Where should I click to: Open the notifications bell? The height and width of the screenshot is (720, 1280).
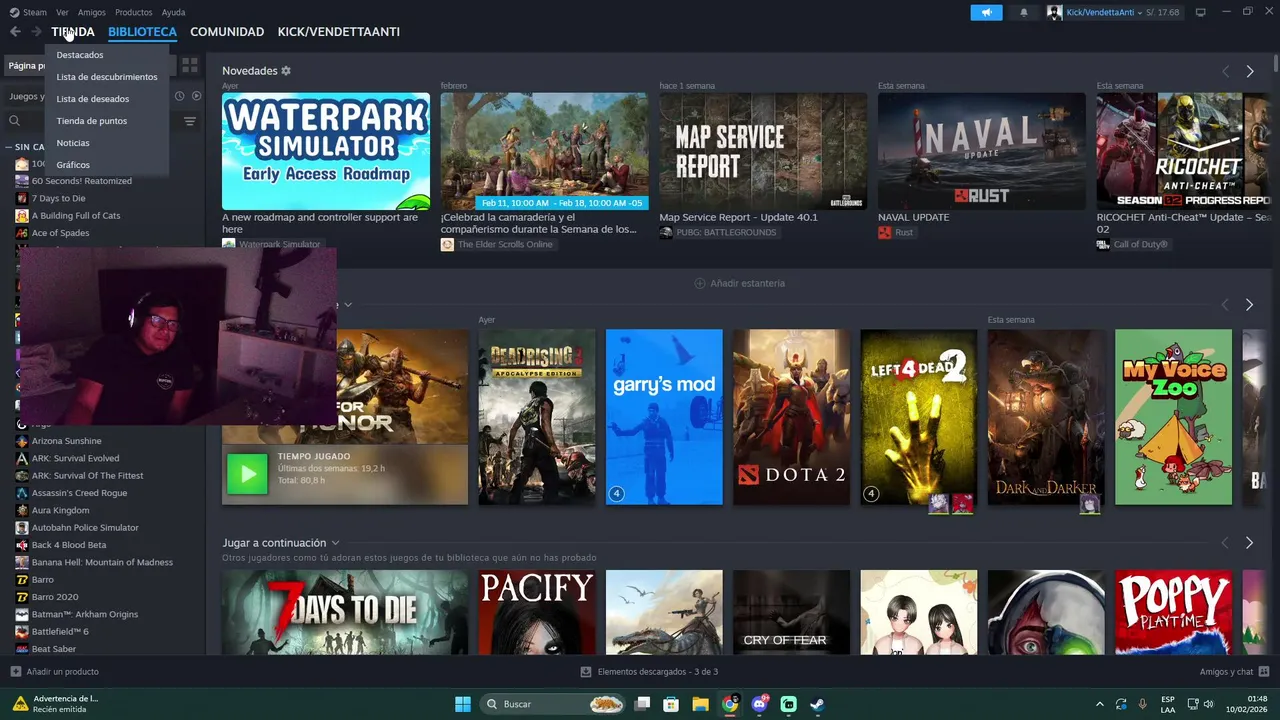coord(1023,12)
